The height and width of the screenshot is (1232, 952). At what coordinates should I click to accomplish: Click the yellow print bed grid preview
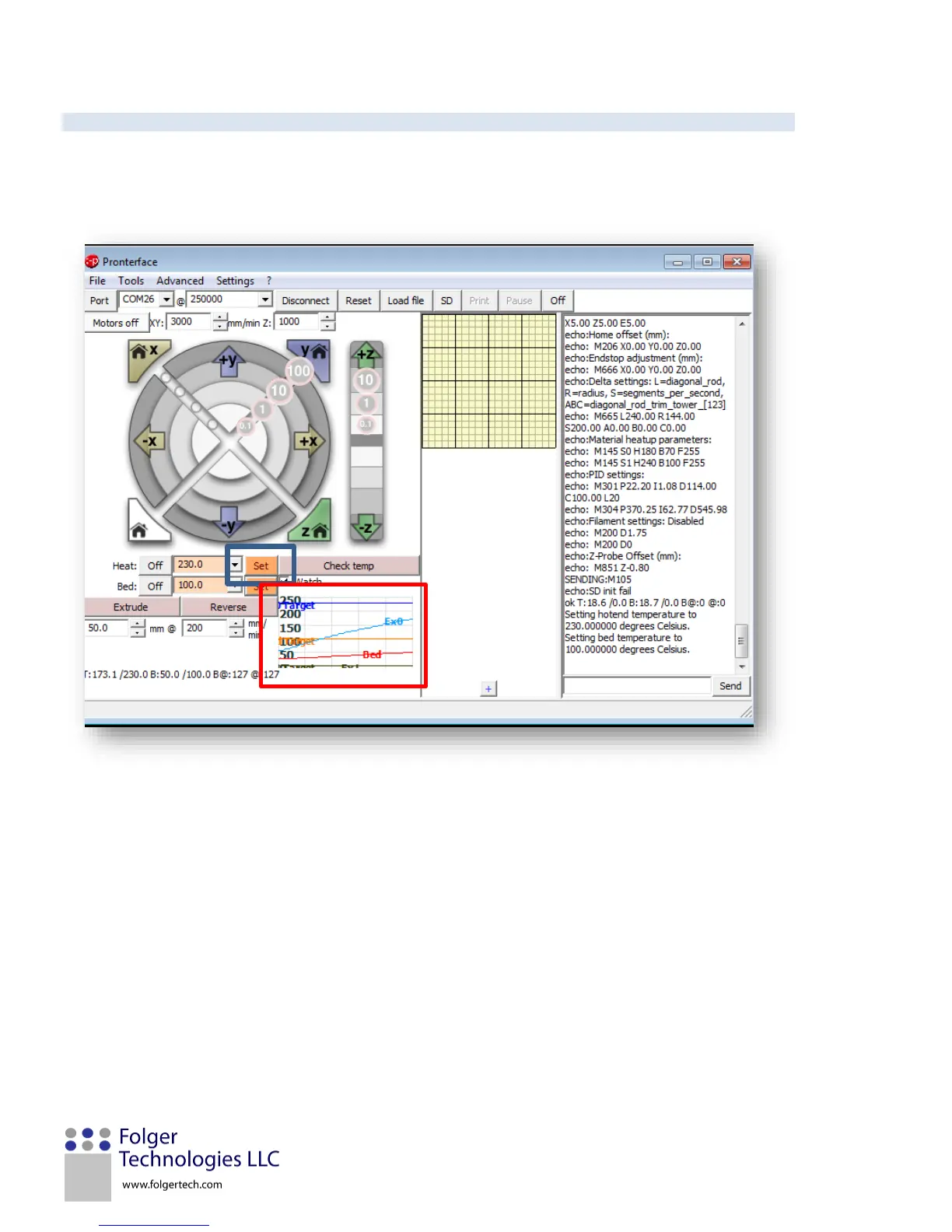(x=488, y=381)
